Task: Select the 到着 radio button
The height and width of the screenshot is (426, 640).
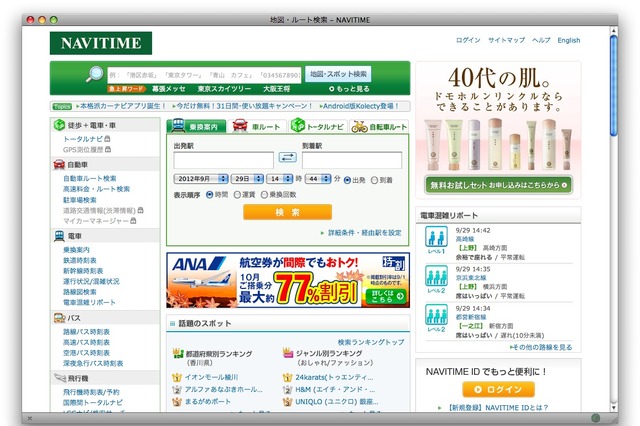Action: point(374,180)
